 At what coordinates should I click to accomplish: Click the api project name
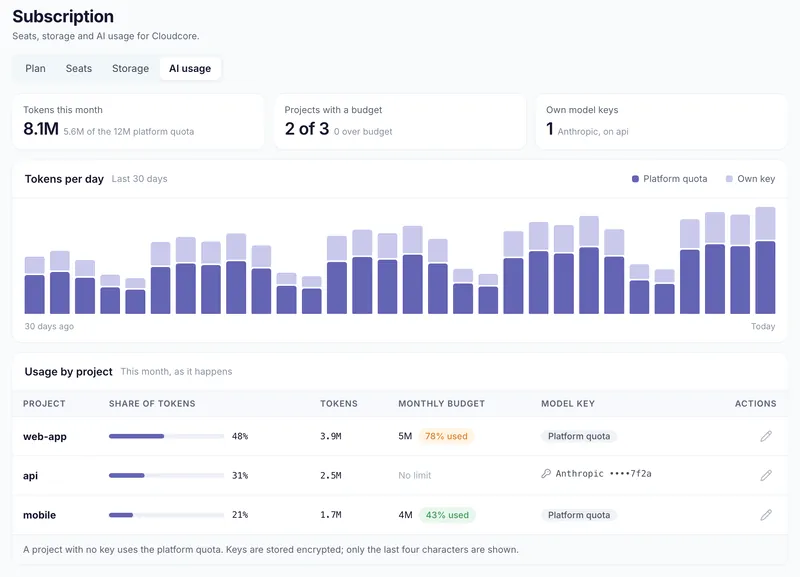pyautogui.click(x=31, y=476)
